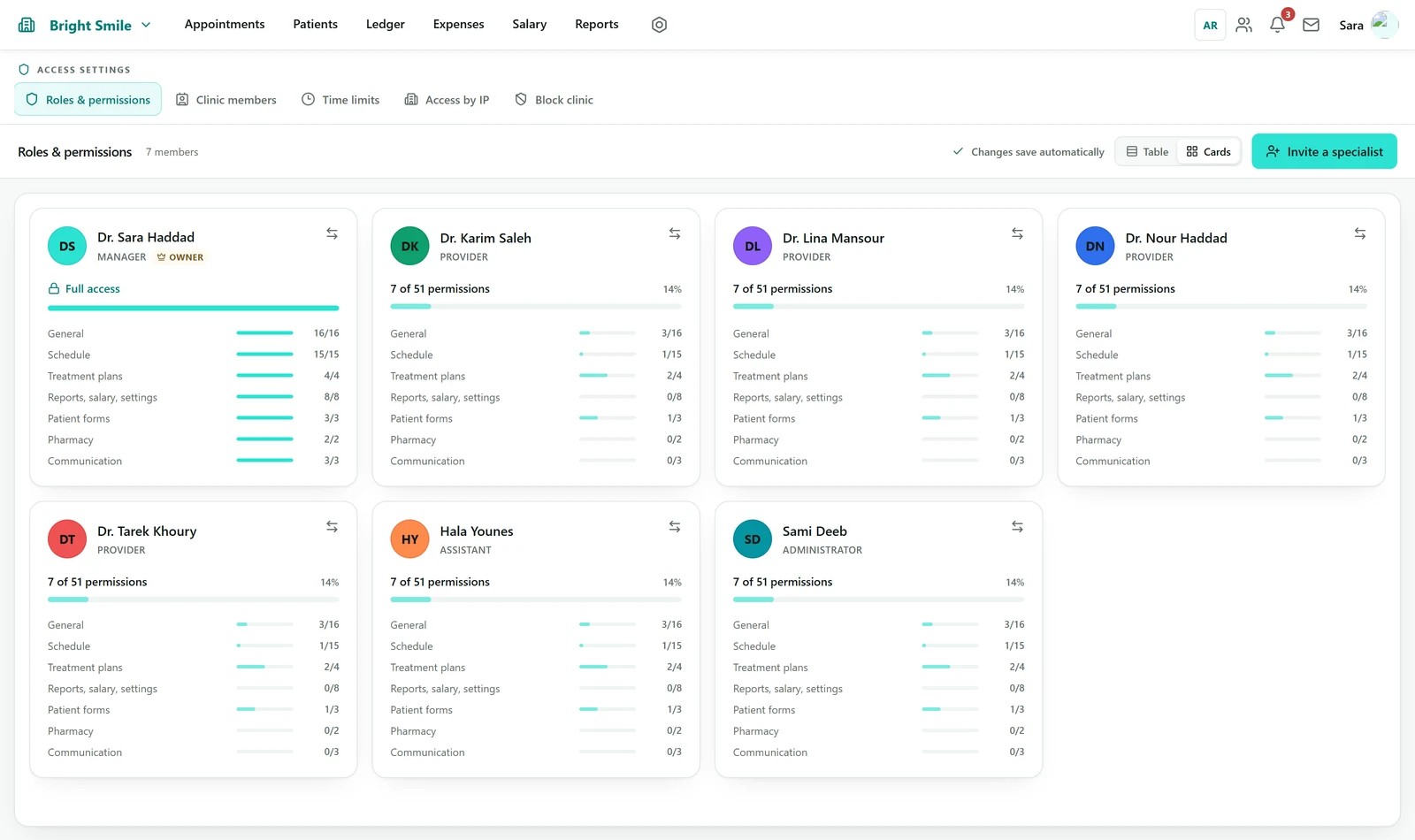The width and height of the screenshot is (1415, 840).
Task: Click the SD avatar of Sami Deeb
Action: (x=753, y=538)
